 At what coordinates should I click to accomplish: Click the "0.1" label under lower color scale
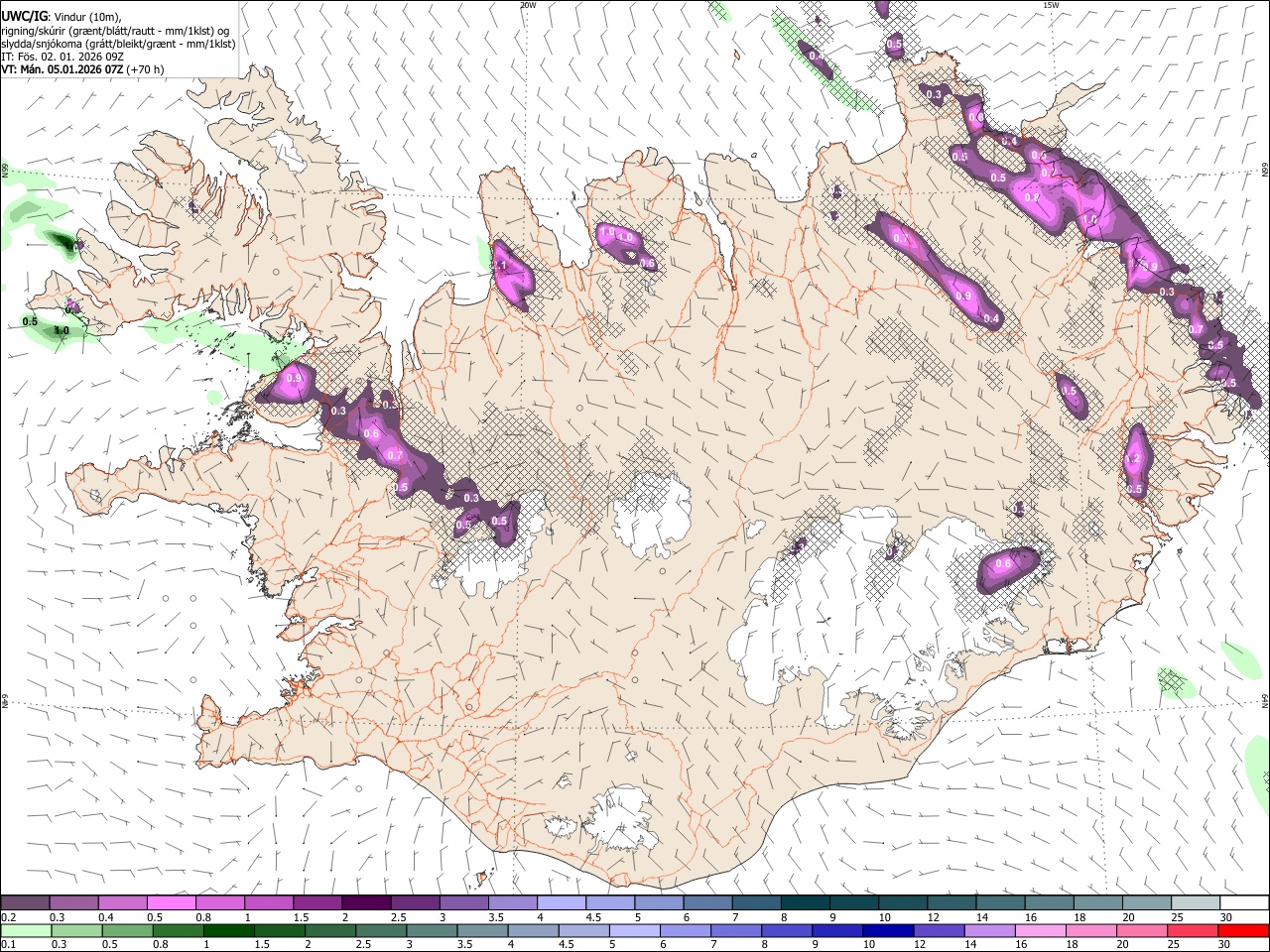[9, 944]
